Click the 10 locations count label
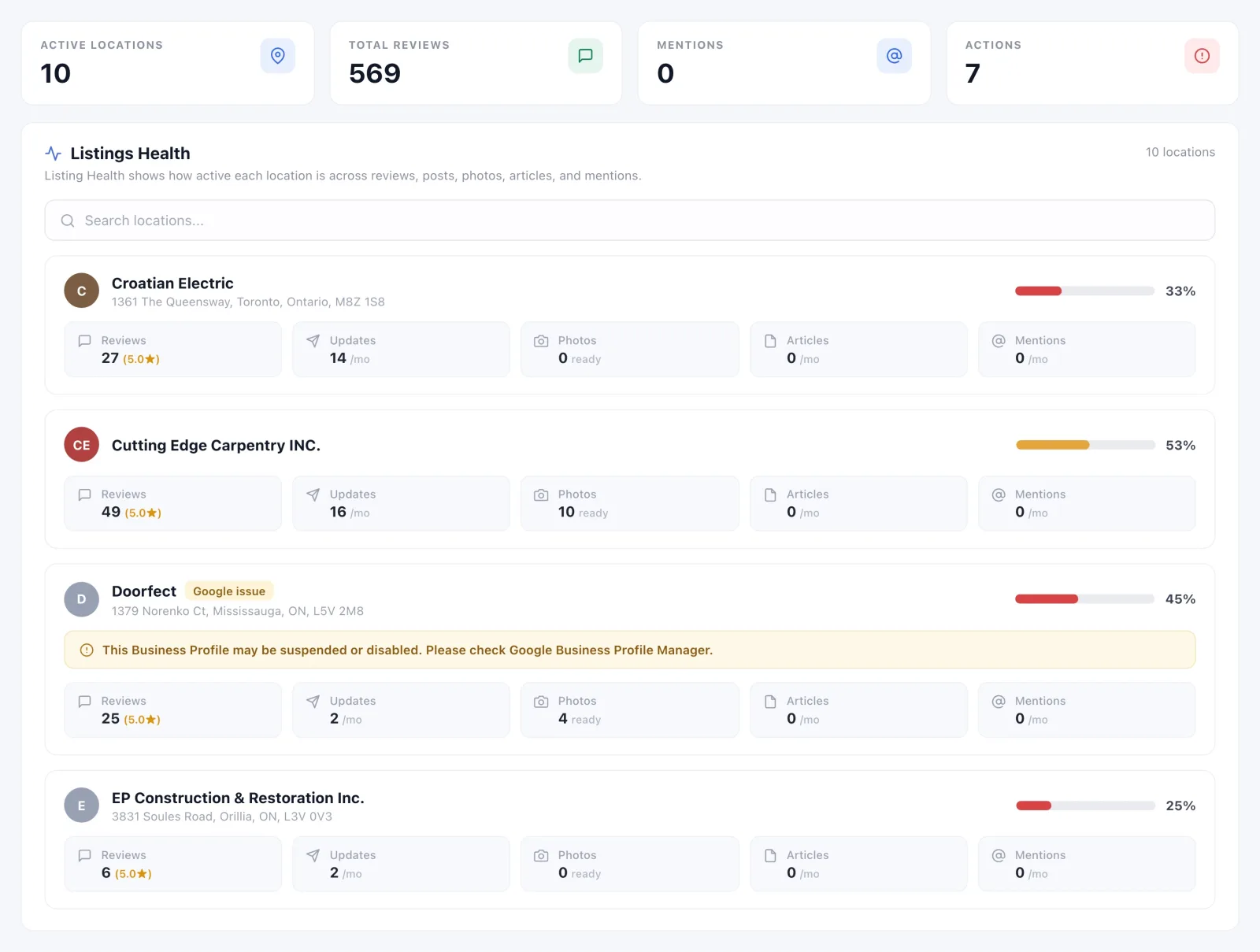 click(x=1180, y=152)
